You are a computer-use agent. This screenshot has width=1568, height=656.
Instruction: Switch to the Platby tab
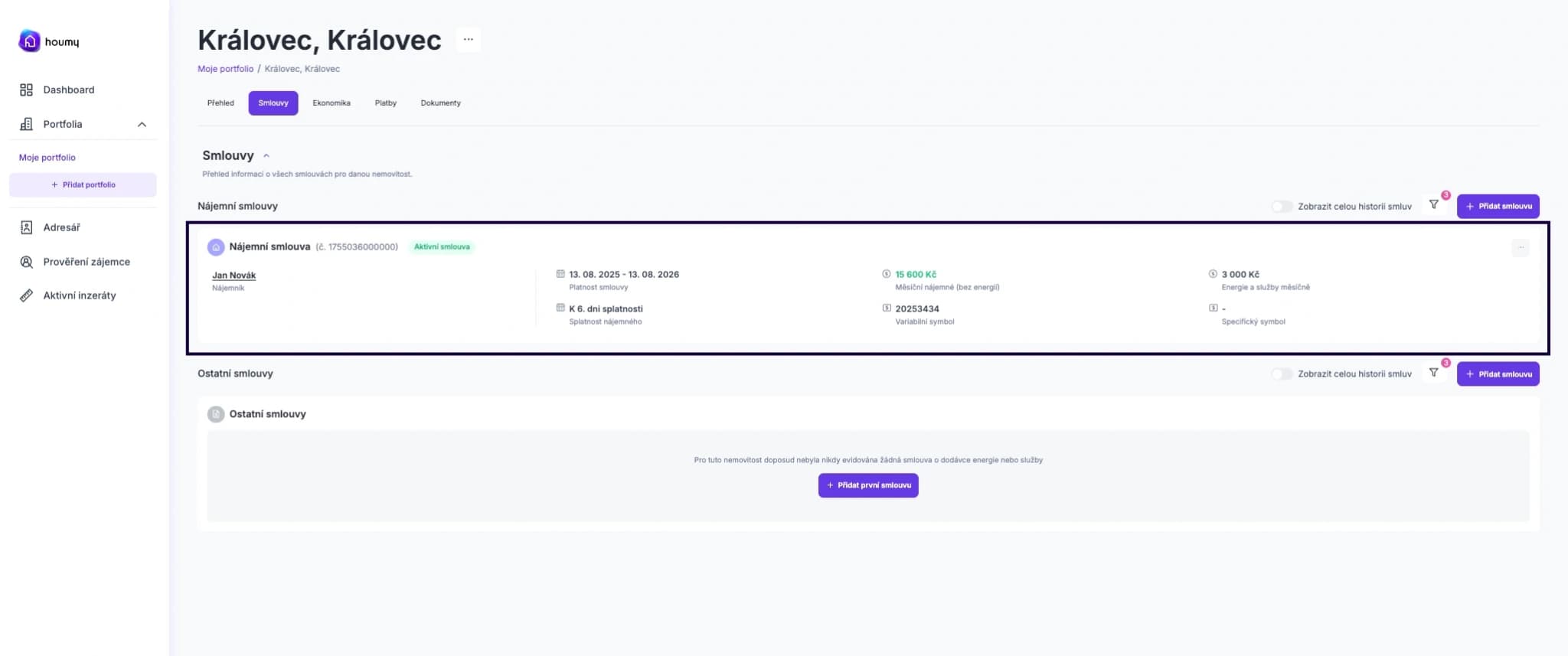coord(385,103)
